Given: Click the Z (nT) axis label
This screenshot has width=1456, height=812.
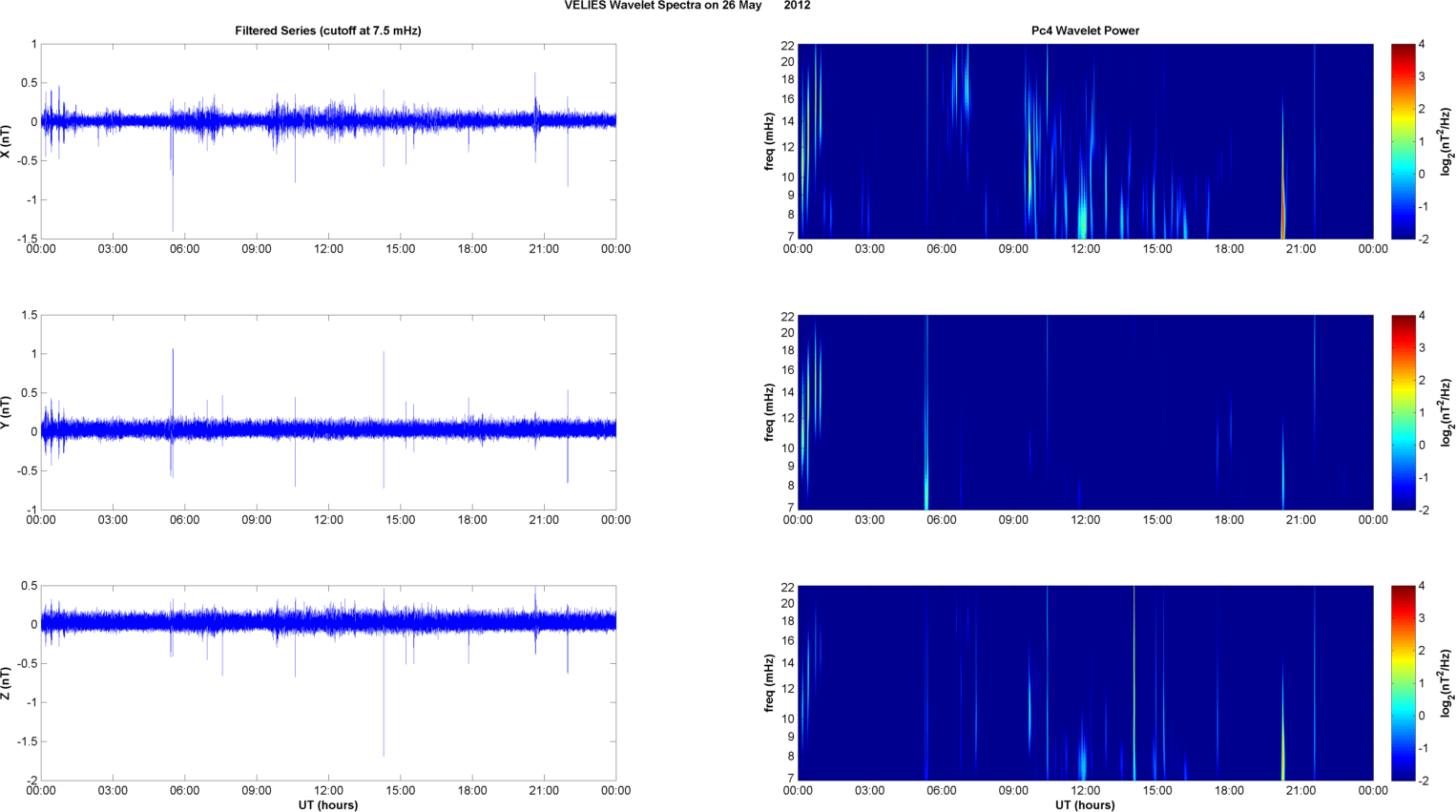Looking at the screenshot, I should (6, 683).
